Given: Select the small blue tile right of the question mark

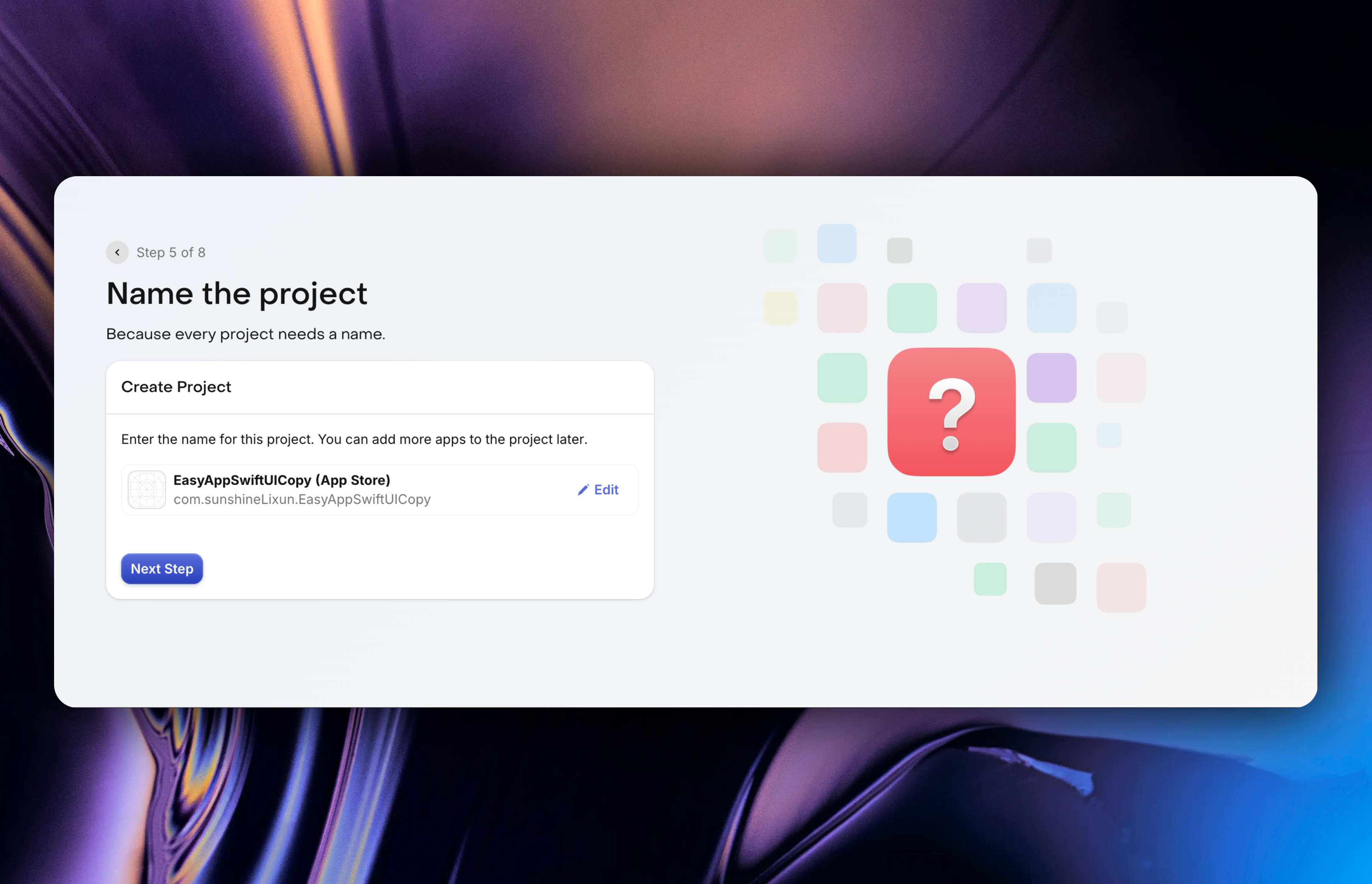Looking at the screenshot, I should coord(1110,436).
